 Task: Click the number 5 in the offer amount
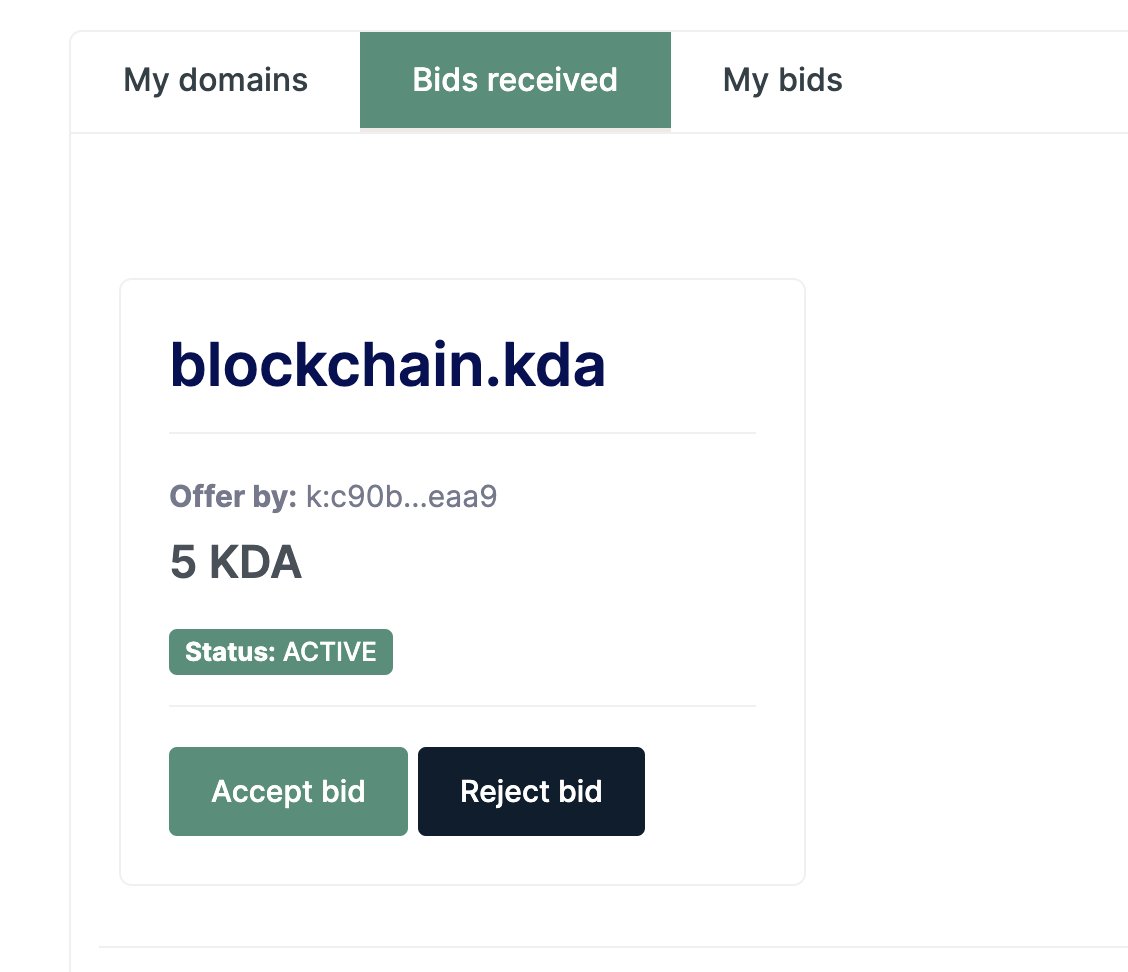(x=183, y=563)
